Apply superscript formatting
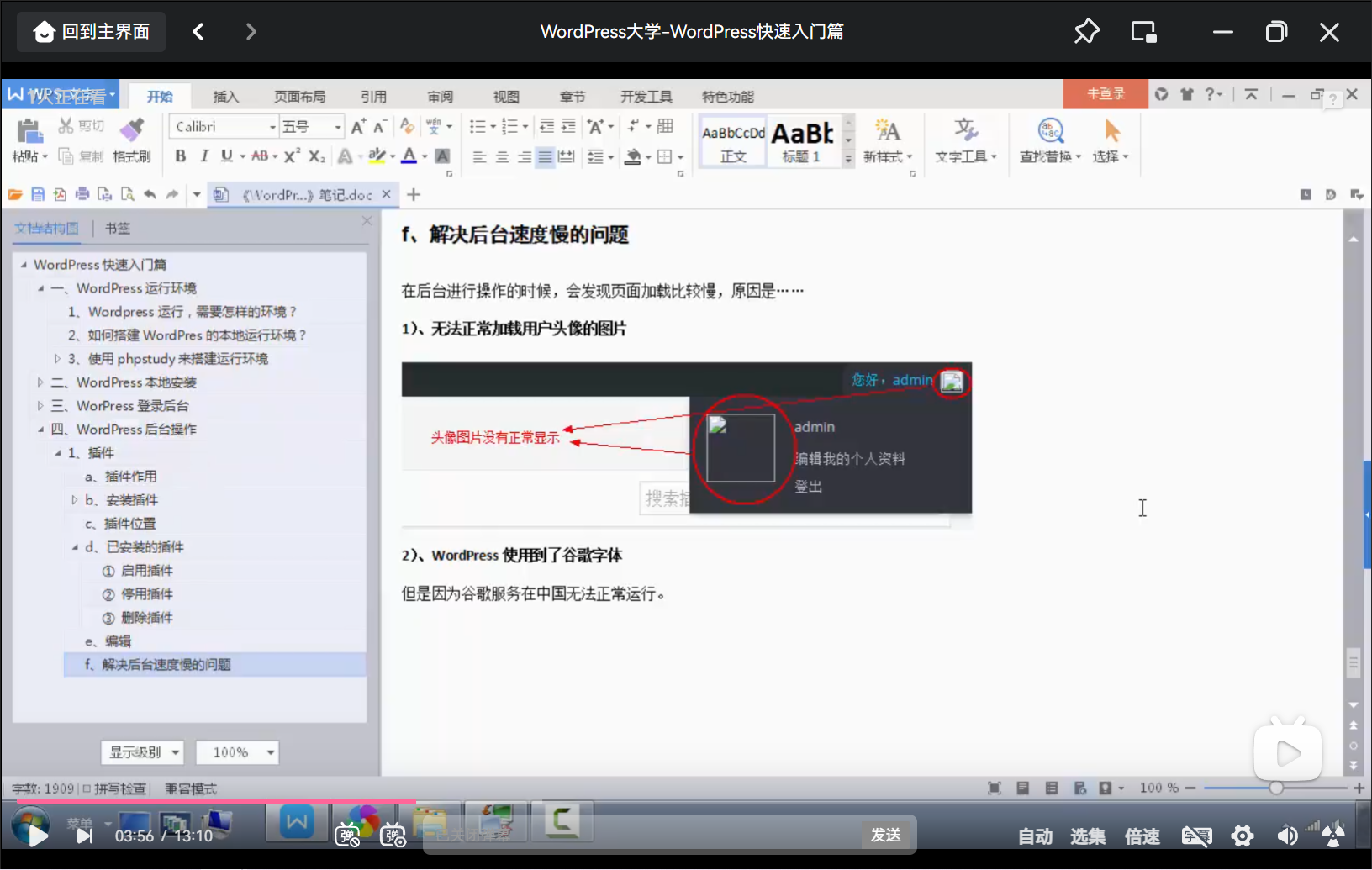This screenshot has height=870, width=1372. 292,156
